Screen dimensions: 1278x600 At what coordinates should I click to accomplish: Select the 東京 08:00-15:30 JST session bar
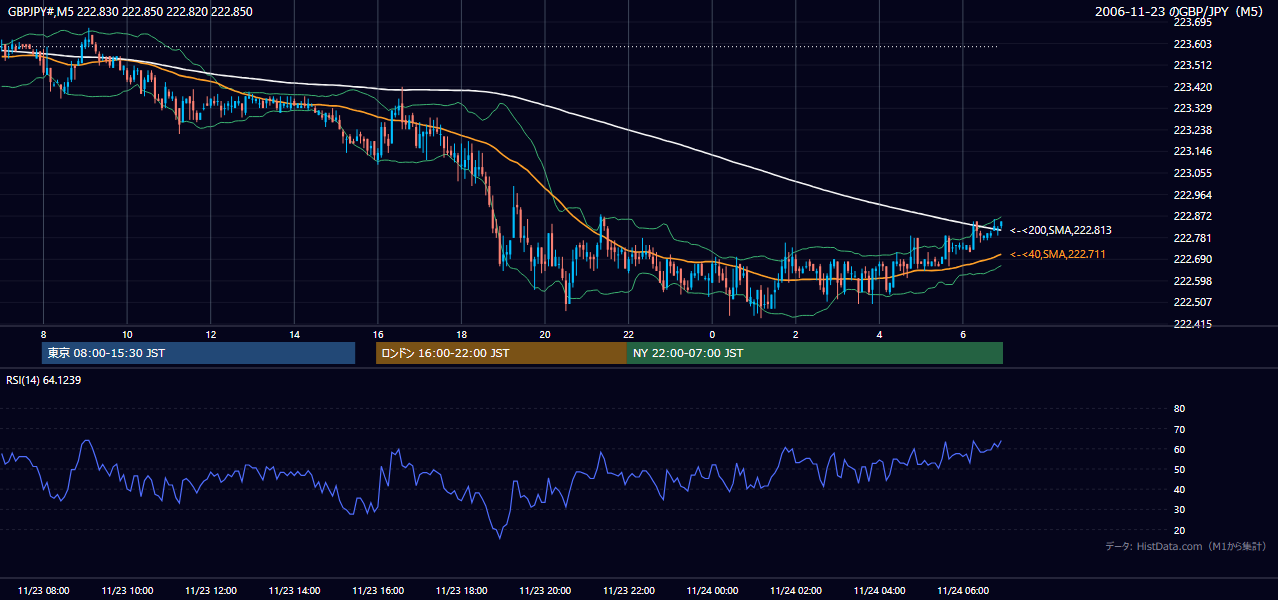[198, 353]
